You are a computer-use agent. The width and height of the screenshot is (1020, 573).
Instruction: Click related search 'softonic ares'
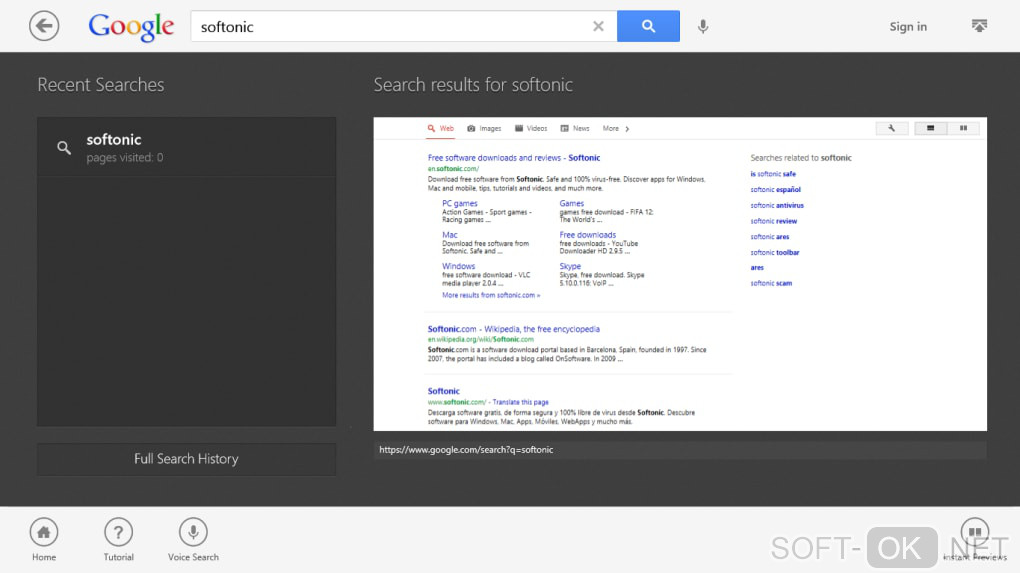tap(770, 237)
